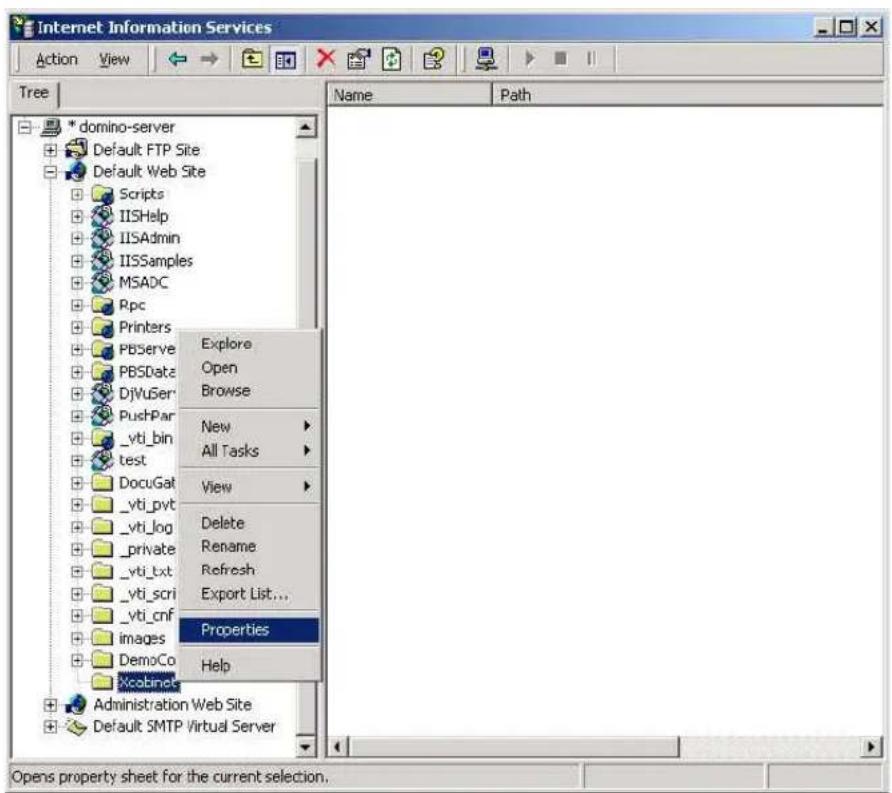892x793 pixels.
Task: Choose Explore from the context menu
Action: click(x=249, y=344)
